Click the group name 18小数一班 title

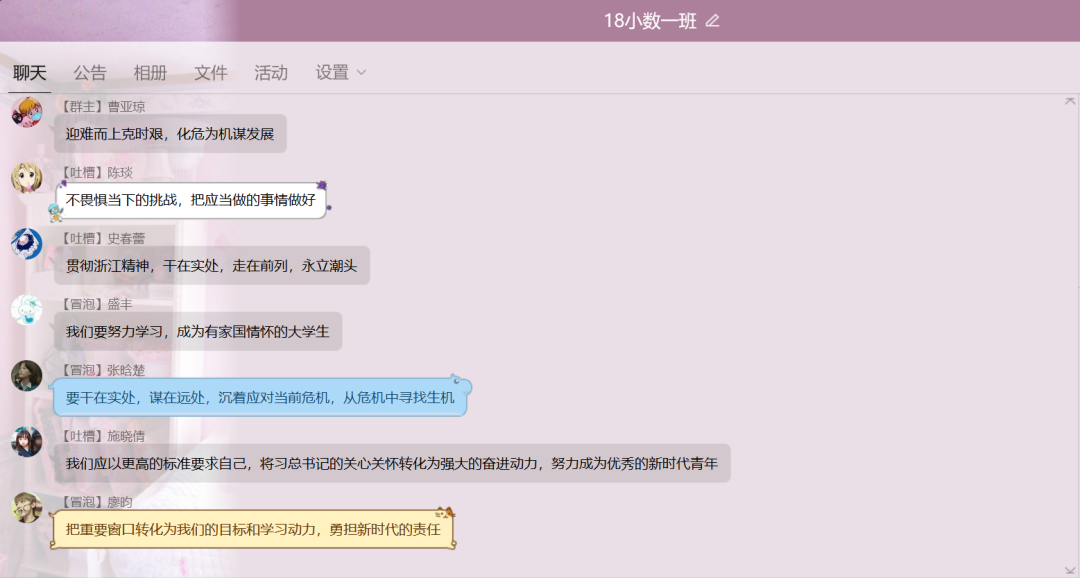click(x=649, y=21)
